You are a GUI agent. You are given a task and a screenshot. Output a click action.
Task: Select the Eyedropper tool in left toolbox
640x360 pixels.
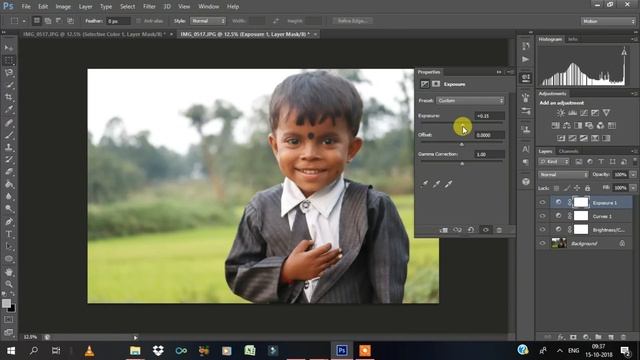tap(9, 109)
